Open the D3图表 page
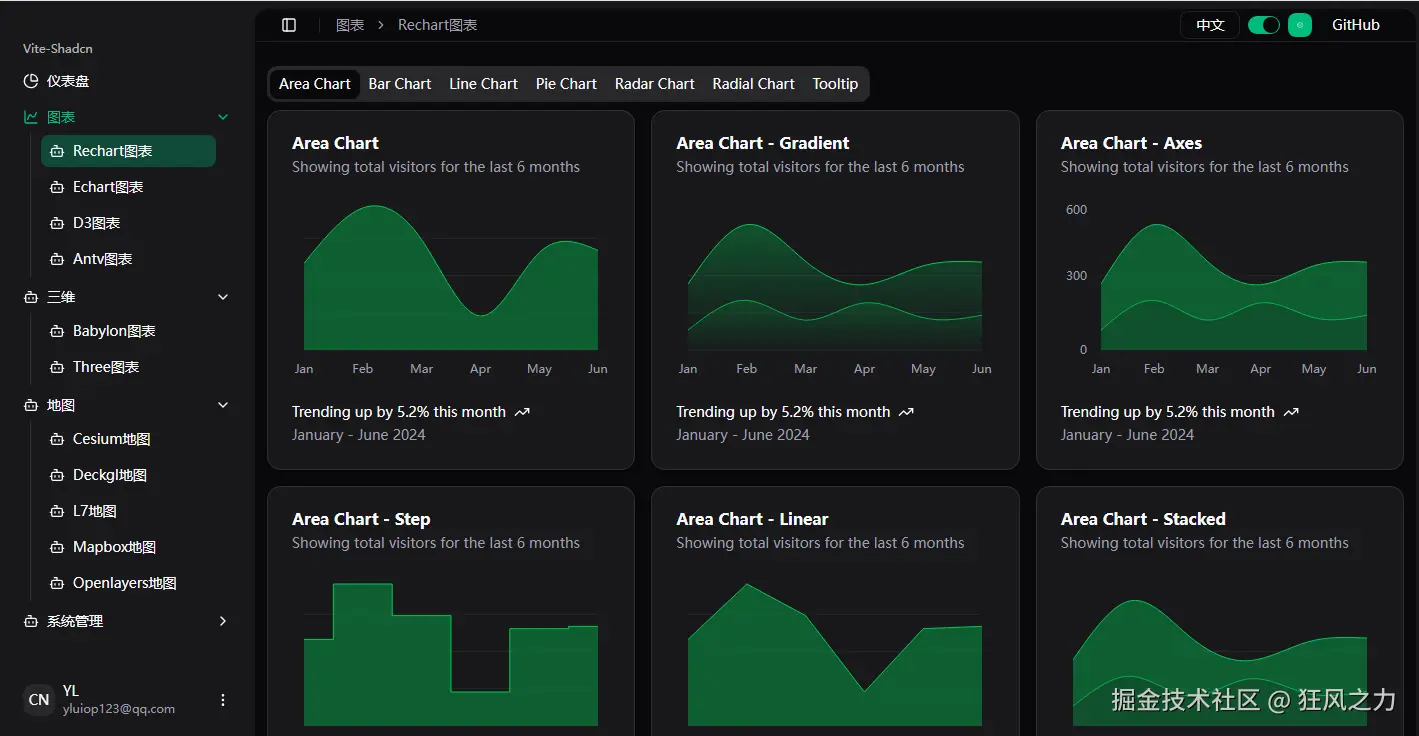This screenshot has width=1419, height=736. [x=128, y=223]
